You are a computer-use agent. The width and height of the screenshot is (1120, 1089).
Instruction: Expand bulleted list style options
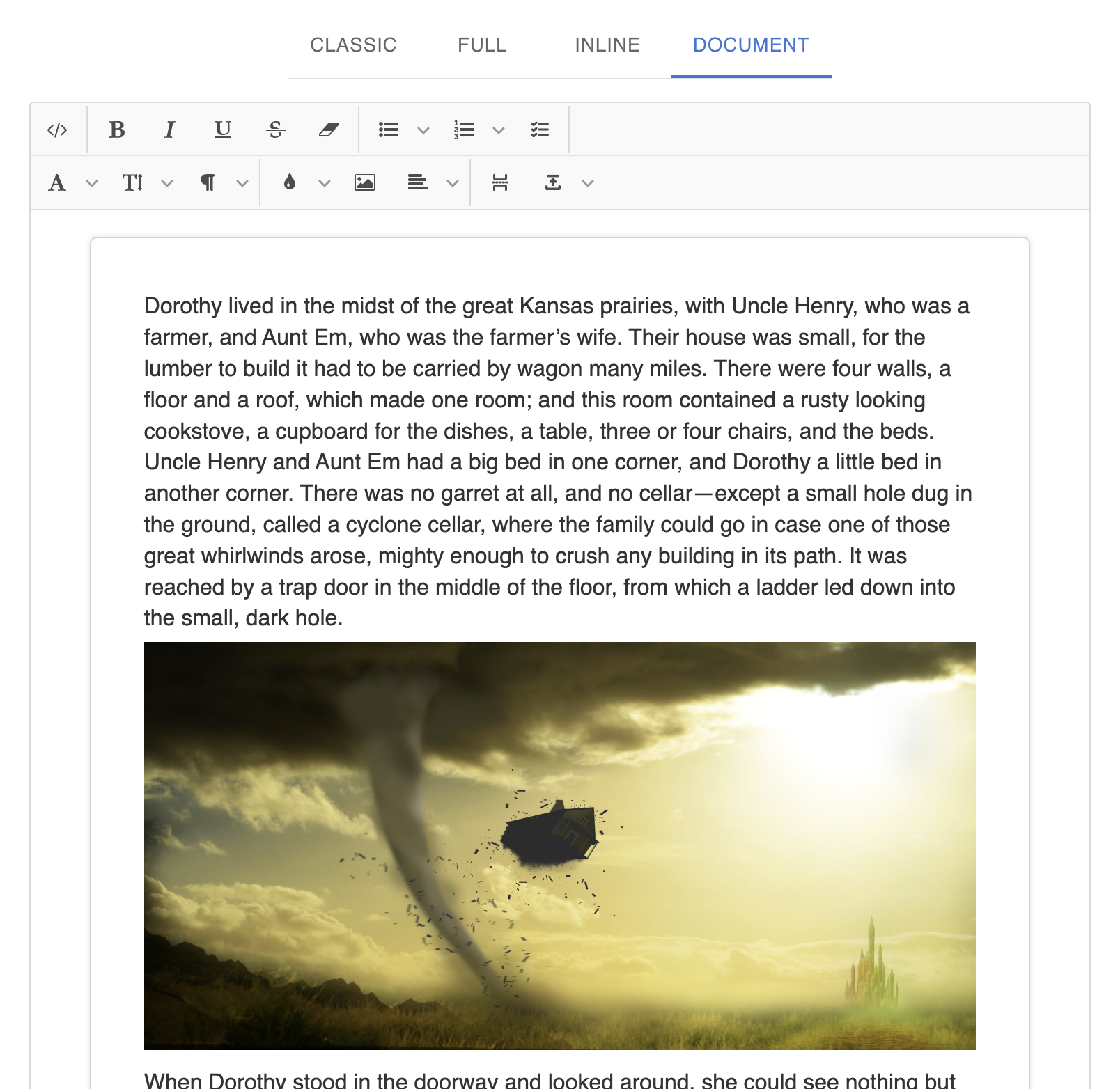tap(423, 130)
